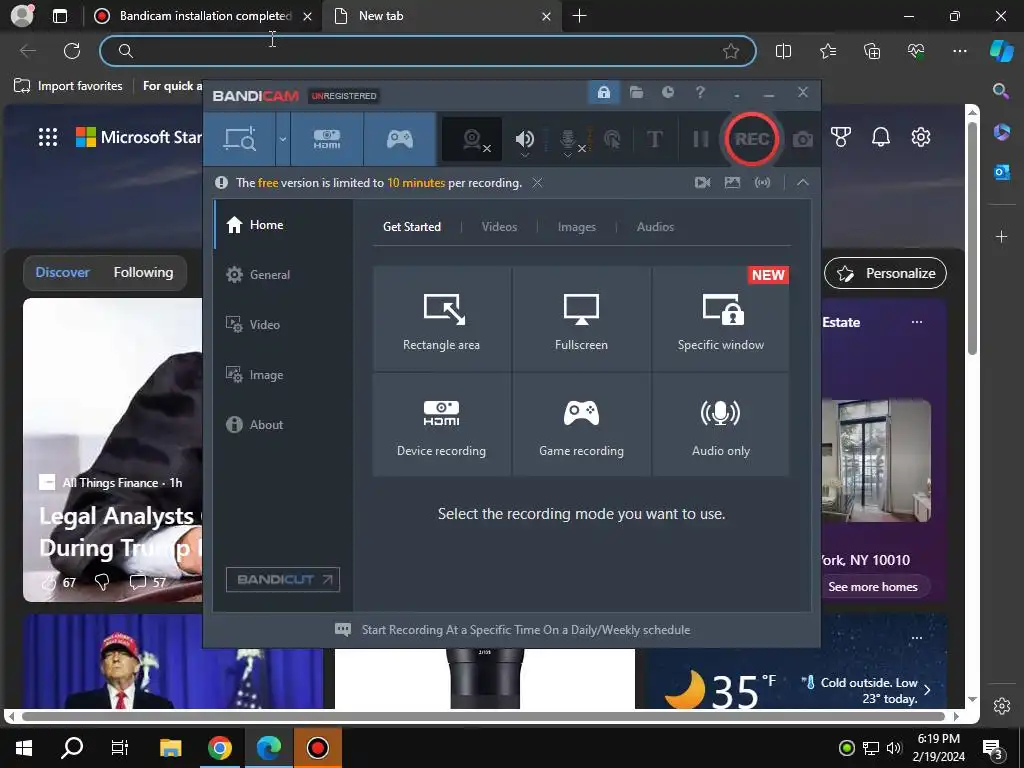Switch to the Videos tab
1024x768 pixels.
pyautogui.click(x=499, y=227)
